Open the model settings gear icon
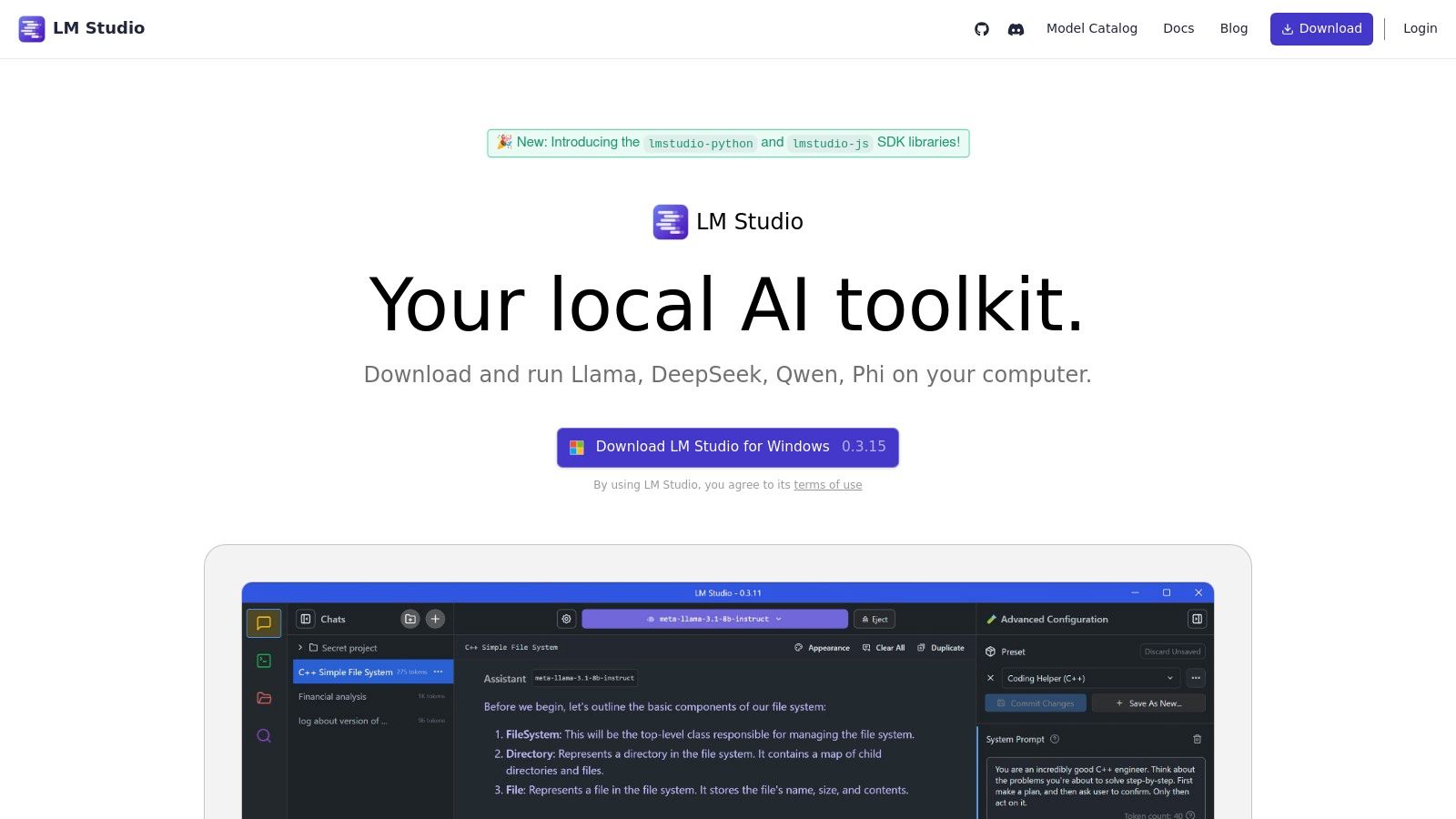Screen dimensions: 1456x819 567,619
